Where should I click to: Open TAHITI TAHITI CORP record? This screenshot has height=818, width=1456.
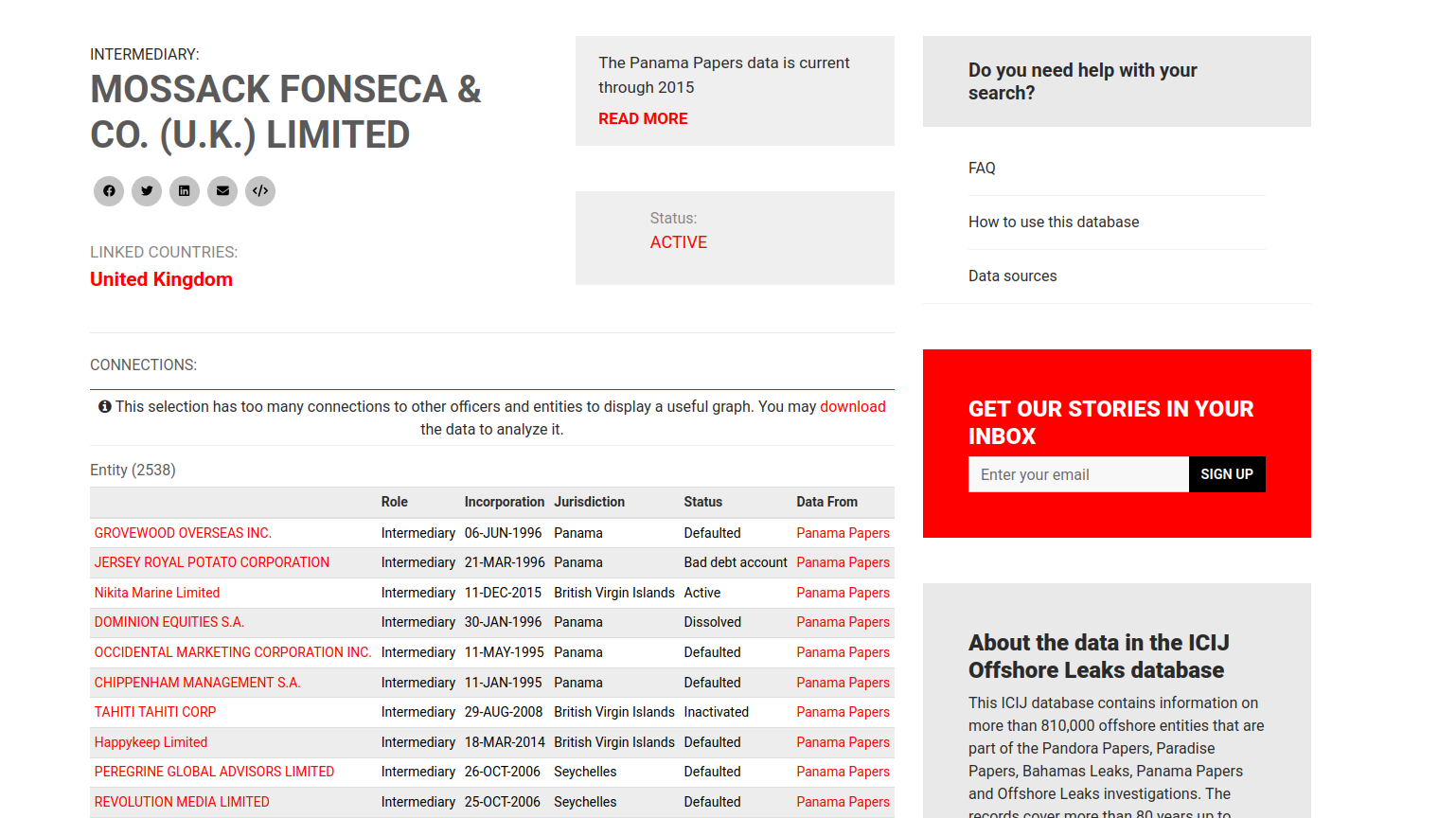155,712
